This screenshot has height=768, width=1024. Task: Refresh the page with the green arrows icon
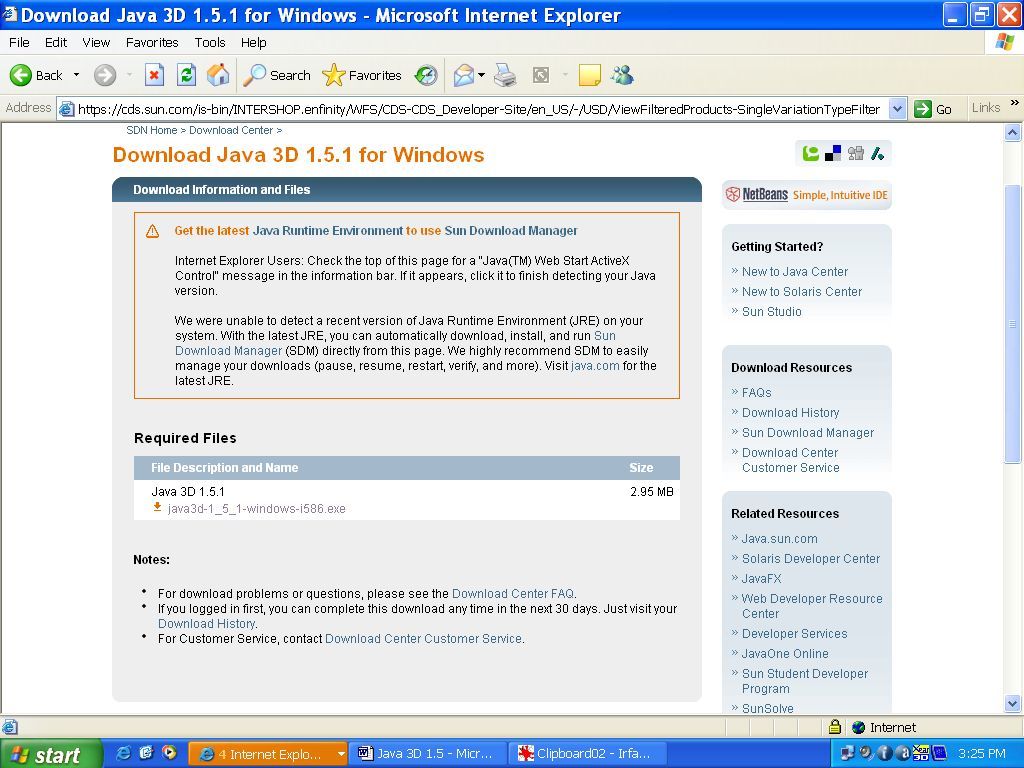[x=186, y=75]
